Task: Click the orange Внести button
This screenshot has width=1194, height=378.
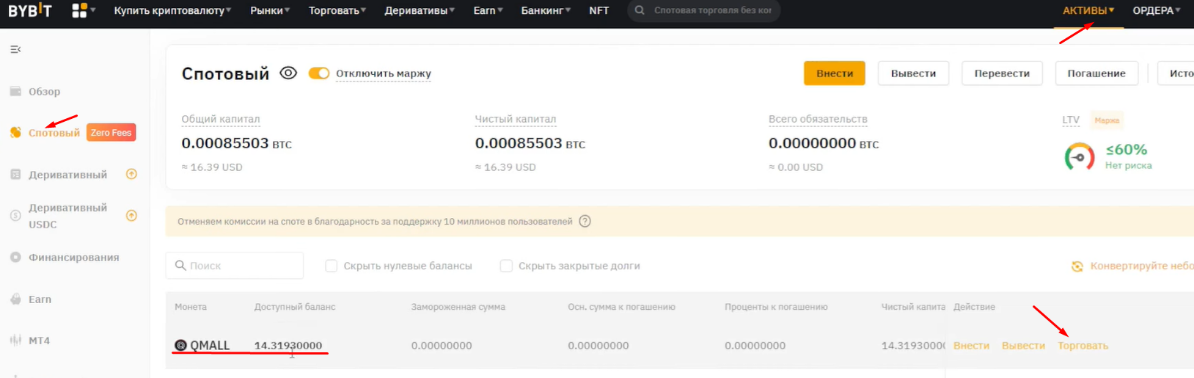Action: click(835, 73)
